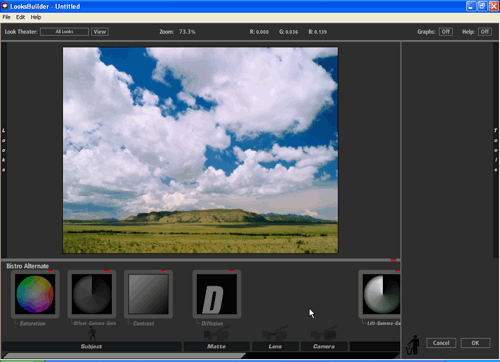The height and width of the screenshot is (362, 500).
Task: Select the Saturation color wheel tool
Action: tap(35, 294)
